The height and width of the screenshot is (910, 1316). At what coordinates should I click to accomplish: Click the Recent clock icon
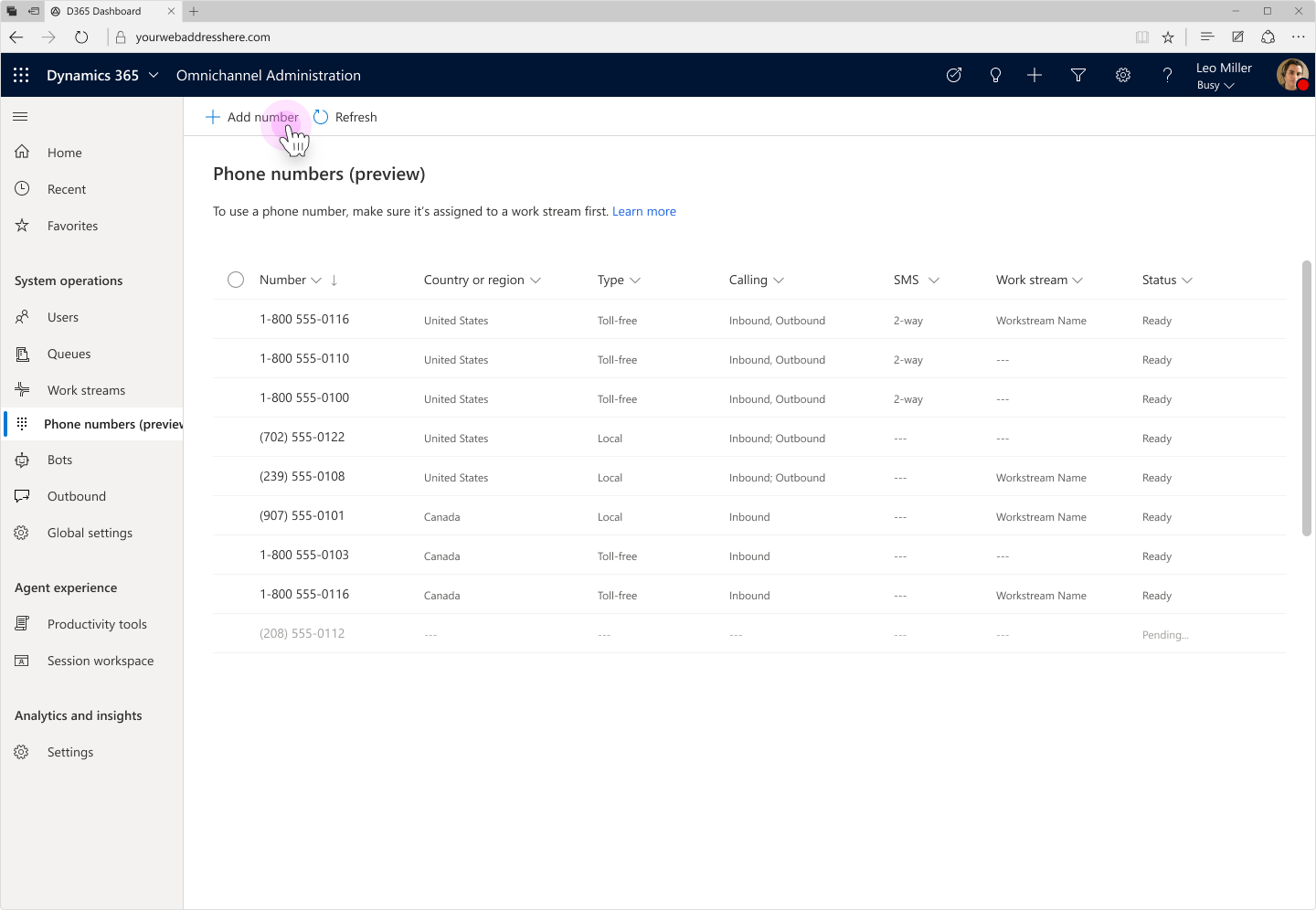(x=22, y=188)
